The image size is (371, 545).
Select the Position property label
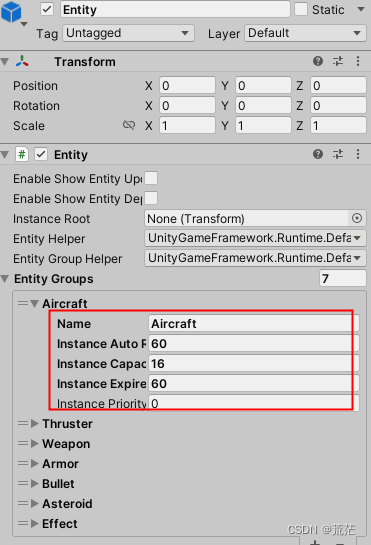click(x=35, y=86)
